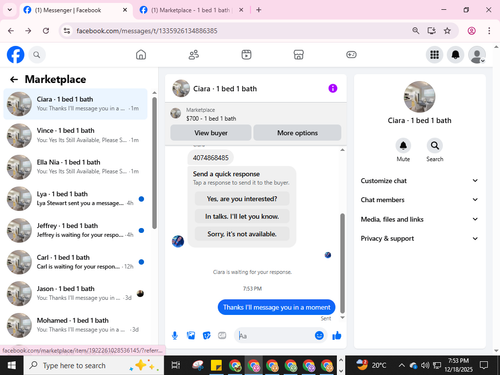
Task: Expand the Privacy & support section
Action: click(x=419, y=238)
